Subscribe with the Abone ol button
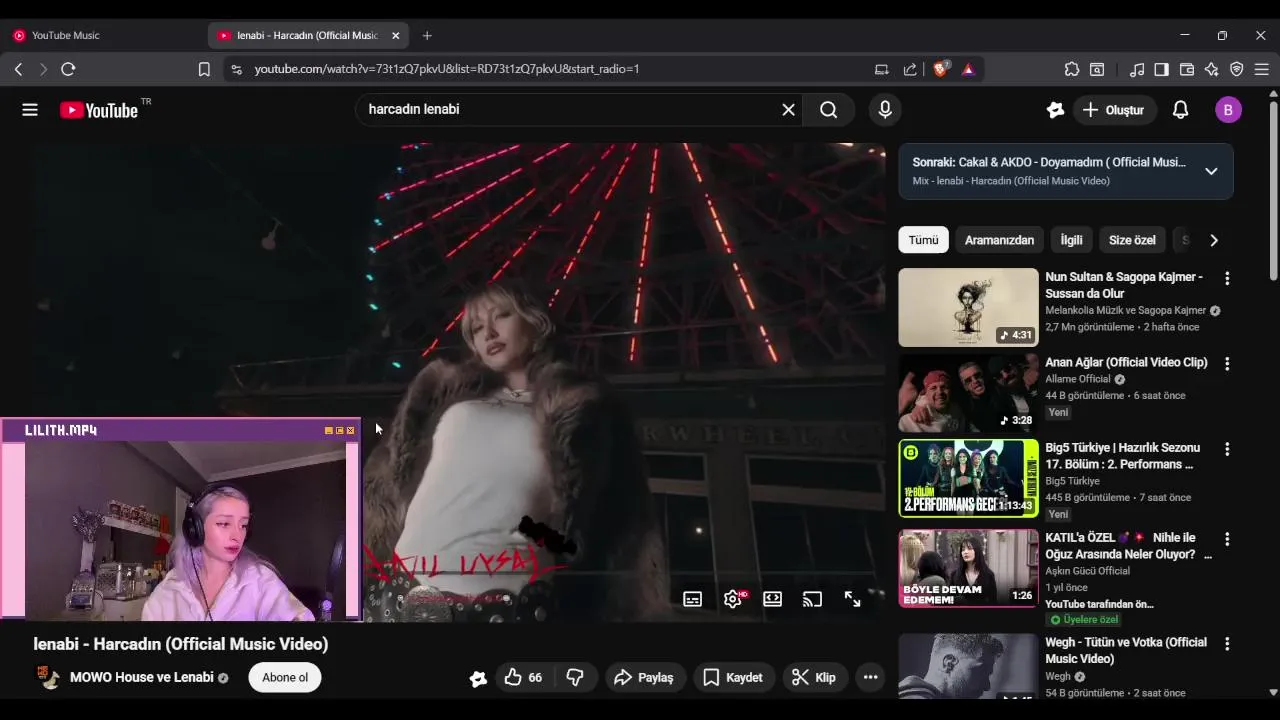 tap(285, 678)
